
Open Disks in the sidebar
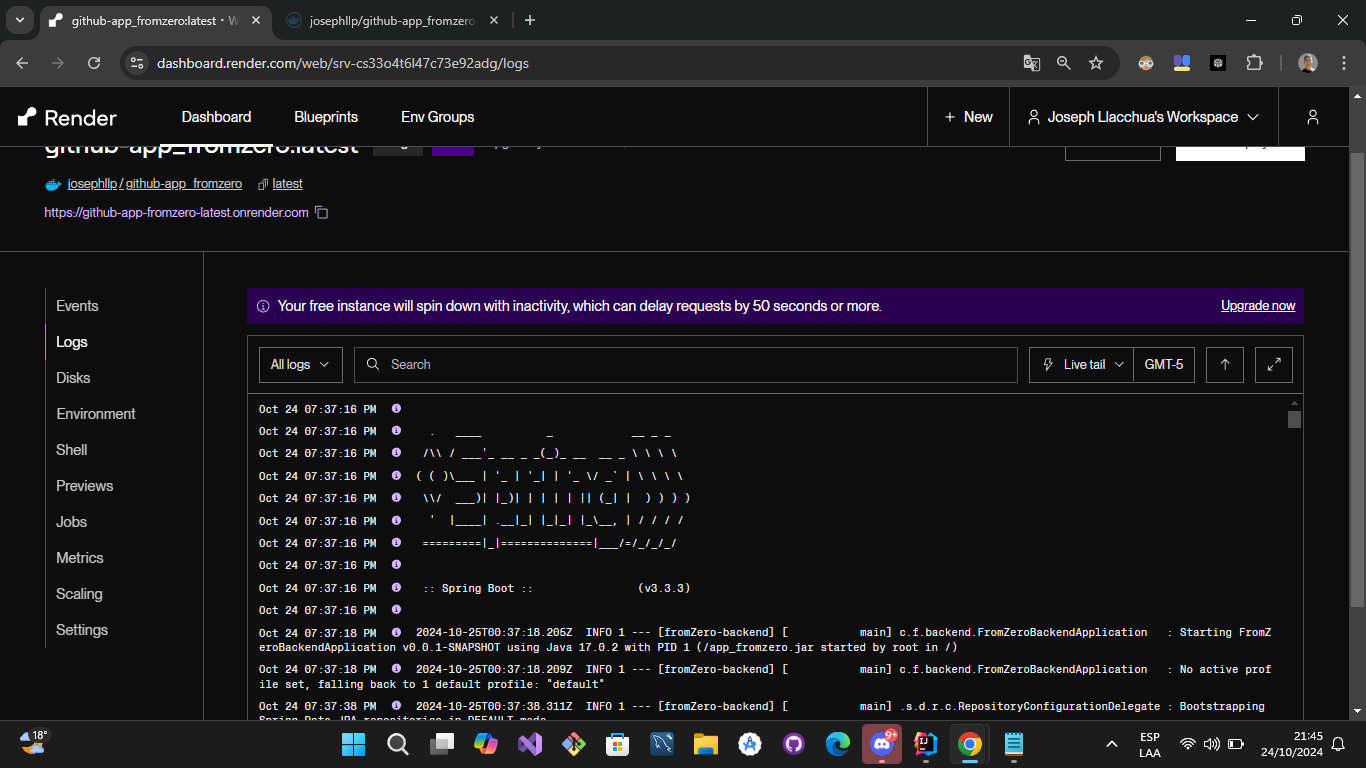(73, 378)
